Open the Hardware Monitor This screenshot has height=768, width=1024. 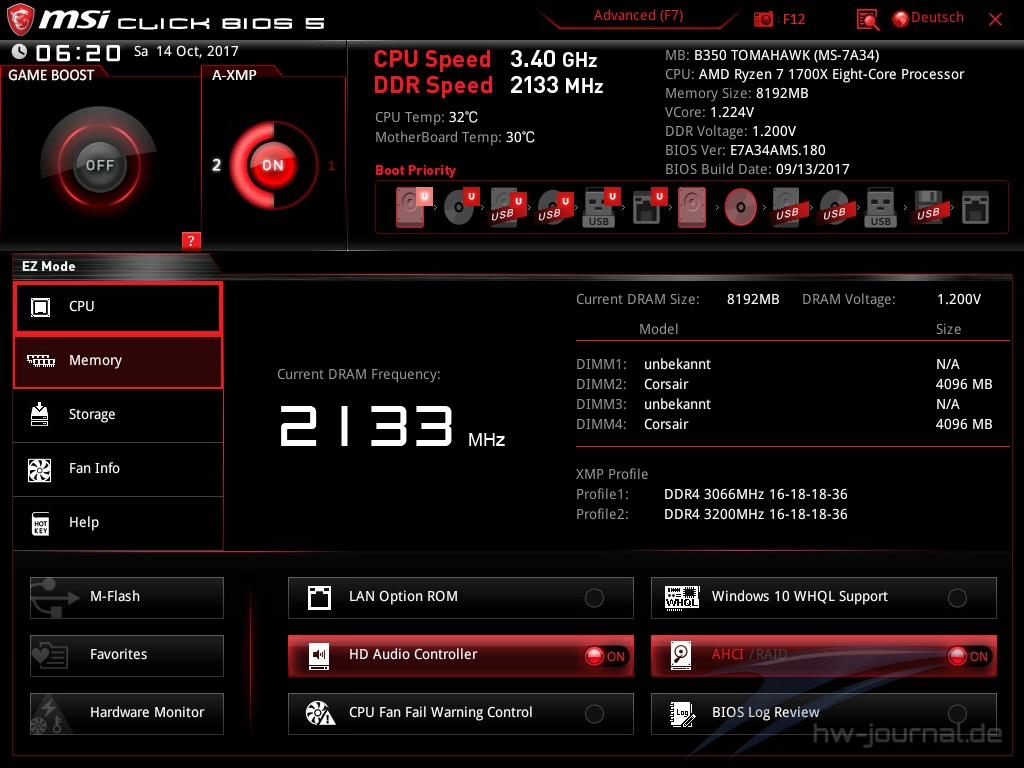click(127, 714)
